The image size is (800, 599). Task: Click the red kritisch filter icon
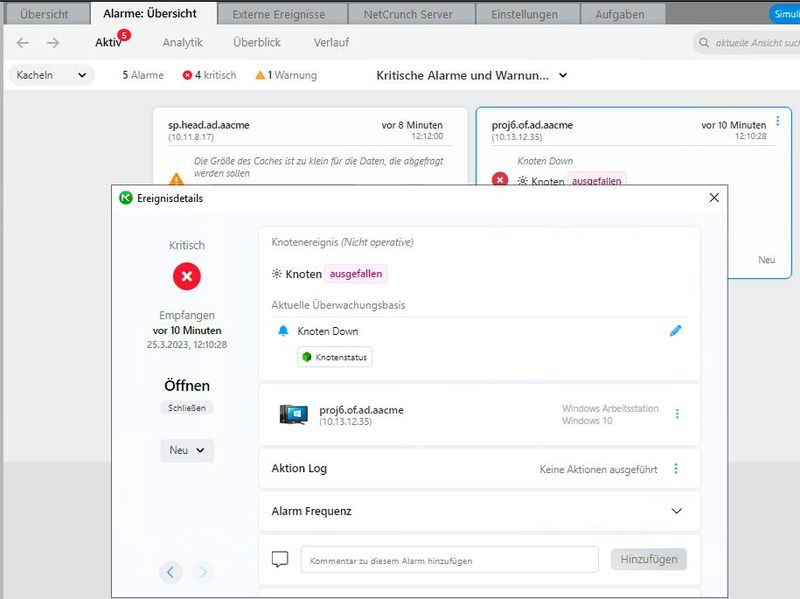pyautogui.click(x=186, y=73)
